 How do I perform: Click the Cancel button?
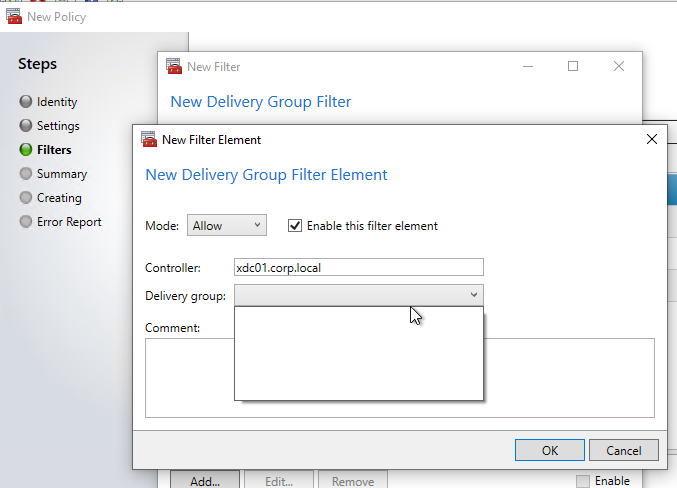pyautogui.click(x=624, y=450)
